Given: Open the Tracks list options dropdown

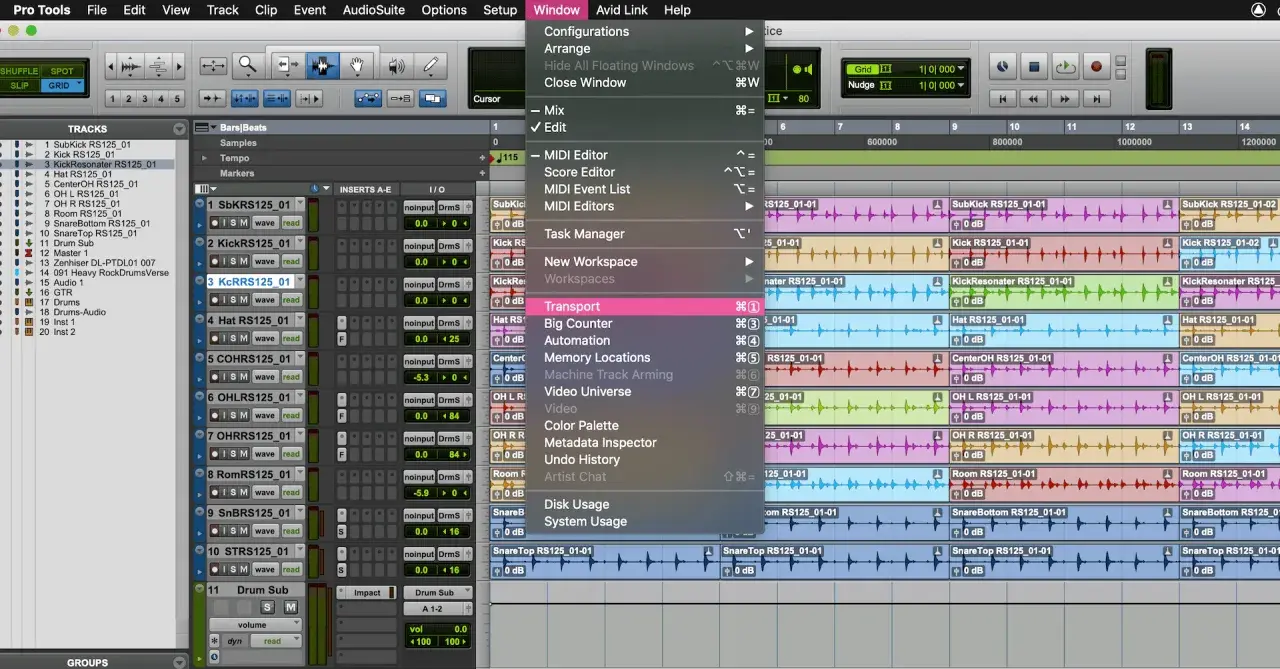Looking at the screenshot, I should tap(179, 129).
